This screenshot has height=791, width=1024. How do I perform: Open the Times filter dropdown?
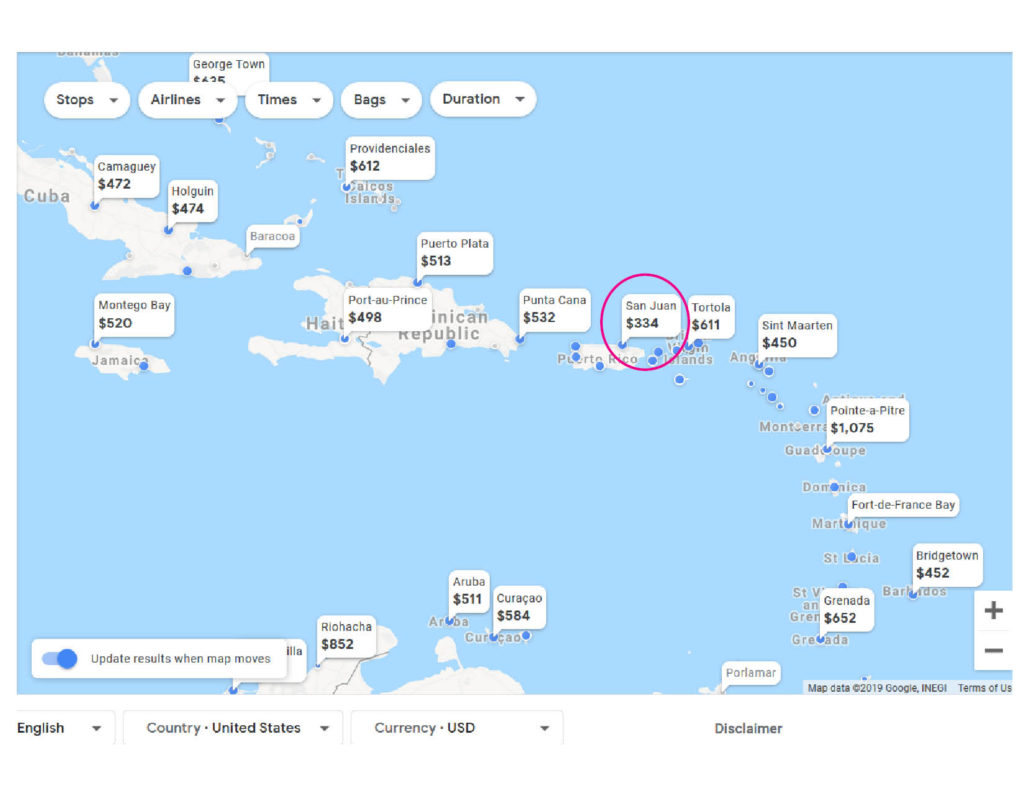click(x=288, y=100)
